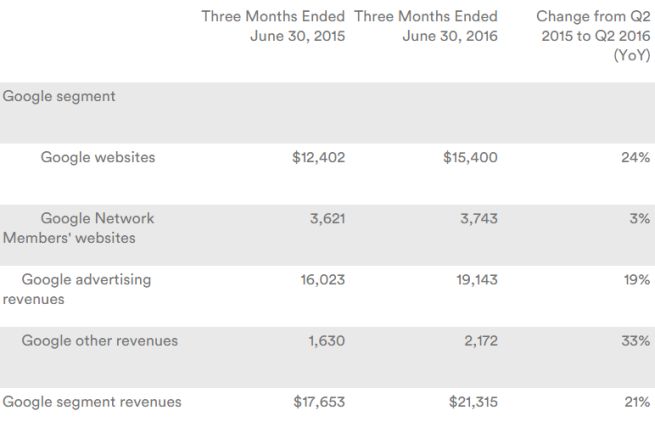Click the June 30, 2016 column header

[x=425, y=27]
